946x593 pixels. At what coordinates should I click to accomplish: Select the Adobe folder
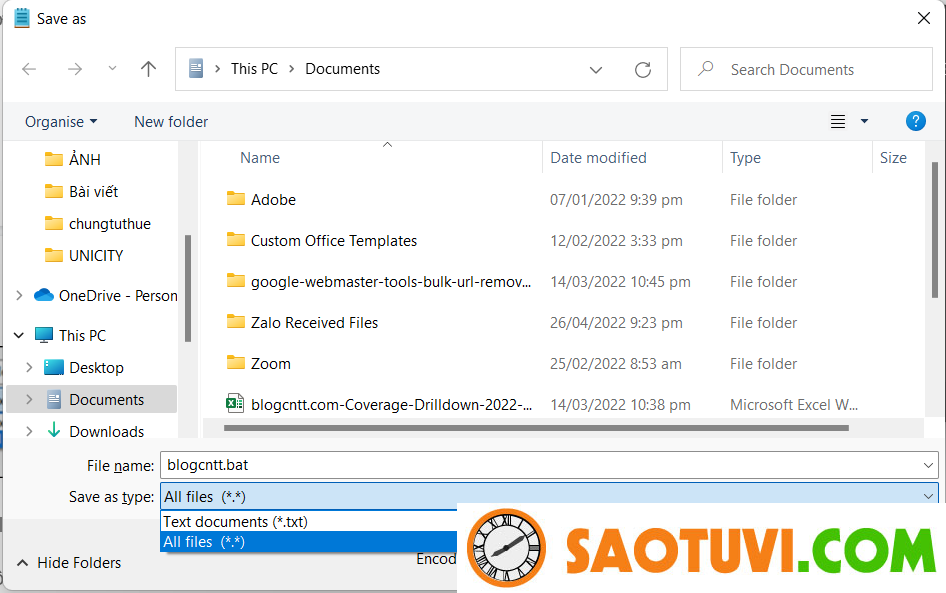[x=273, y=200]
